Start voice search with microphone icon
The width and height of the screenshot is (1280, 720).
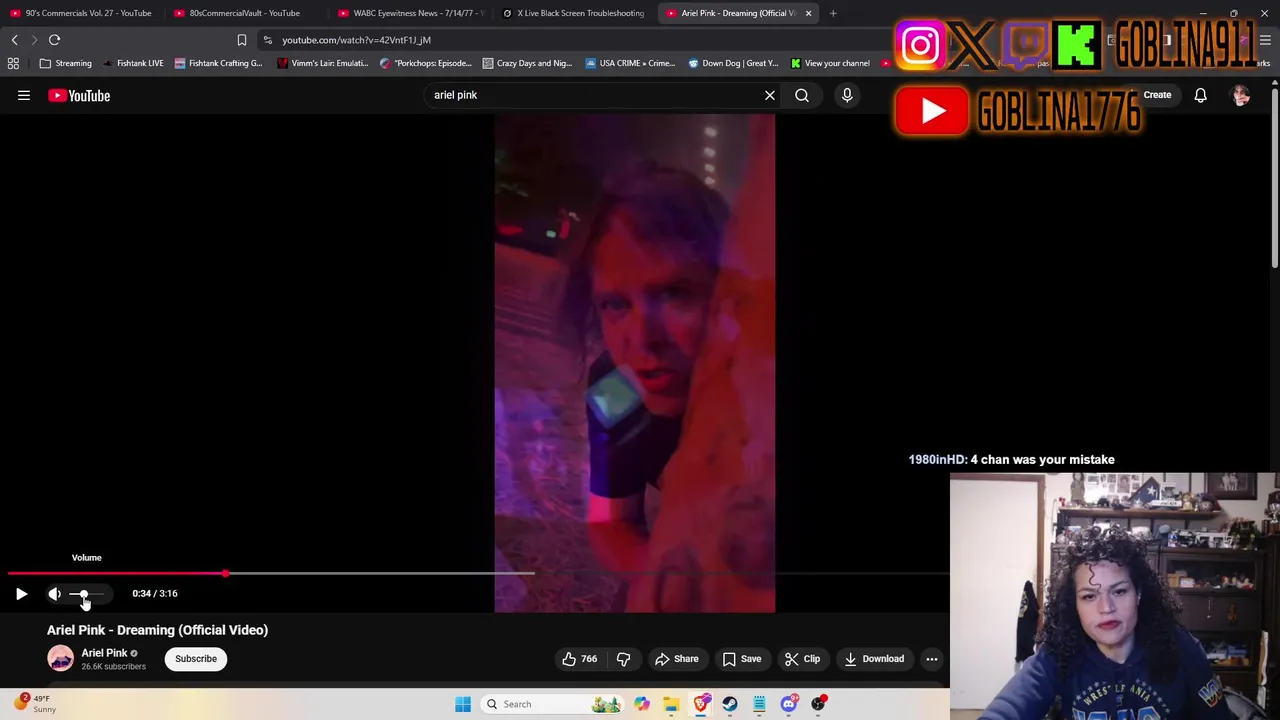[x=847, y=95]
